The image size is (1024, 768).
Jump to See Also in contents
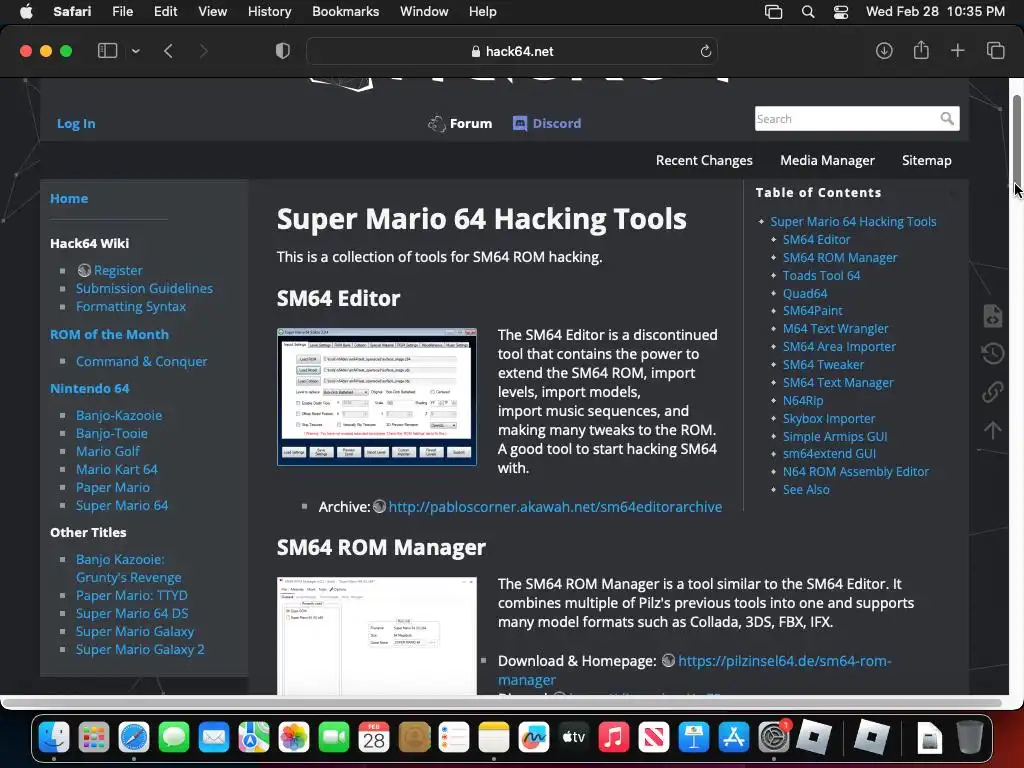click(806, 490)
